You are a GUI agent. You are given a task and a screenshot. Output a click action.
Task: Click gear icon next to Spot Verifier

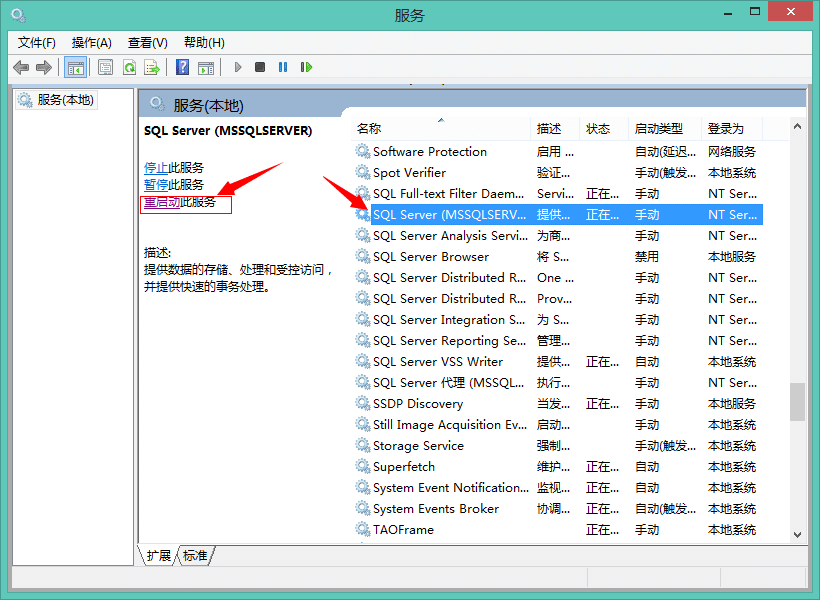point(363,172)
